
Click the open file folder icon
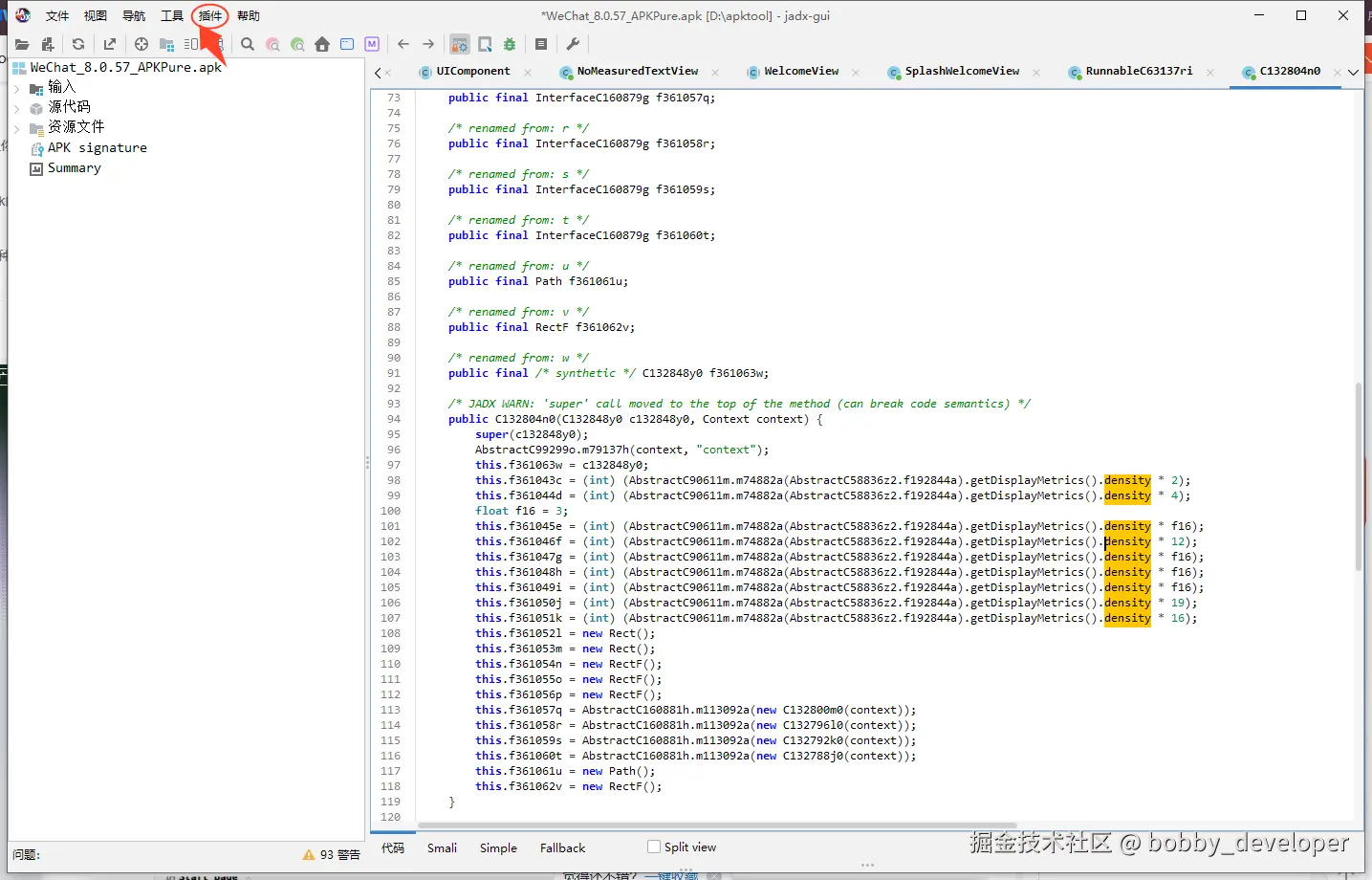[x=22, y=44]
